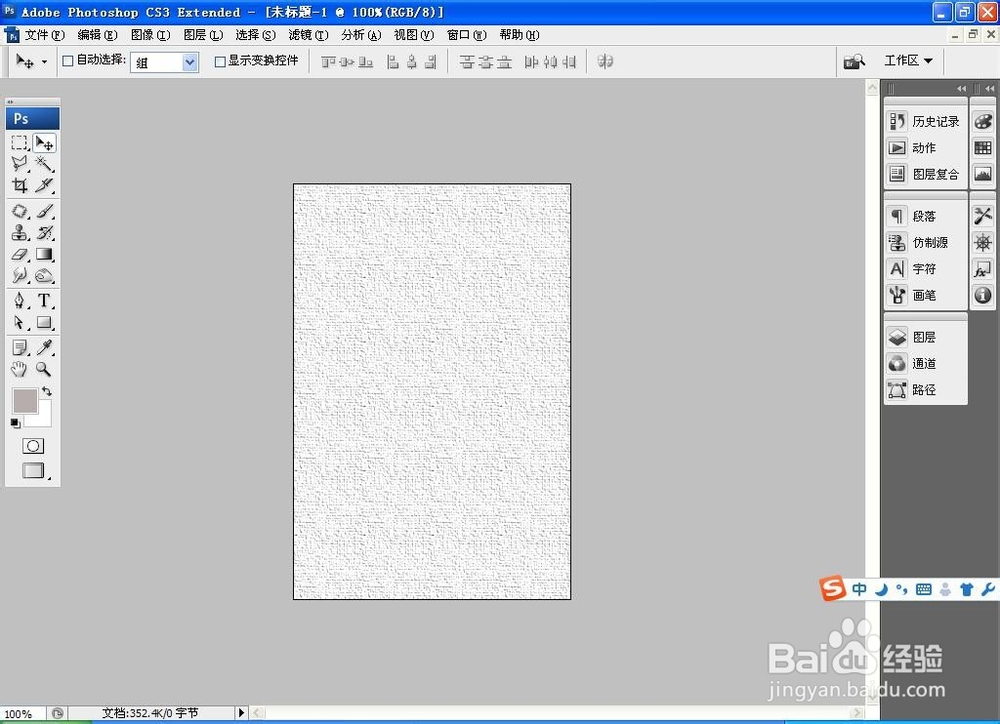The image size is (1000, 724).
Task: Select the Rectangular Marquee tool
Action: tap(19, 143)
